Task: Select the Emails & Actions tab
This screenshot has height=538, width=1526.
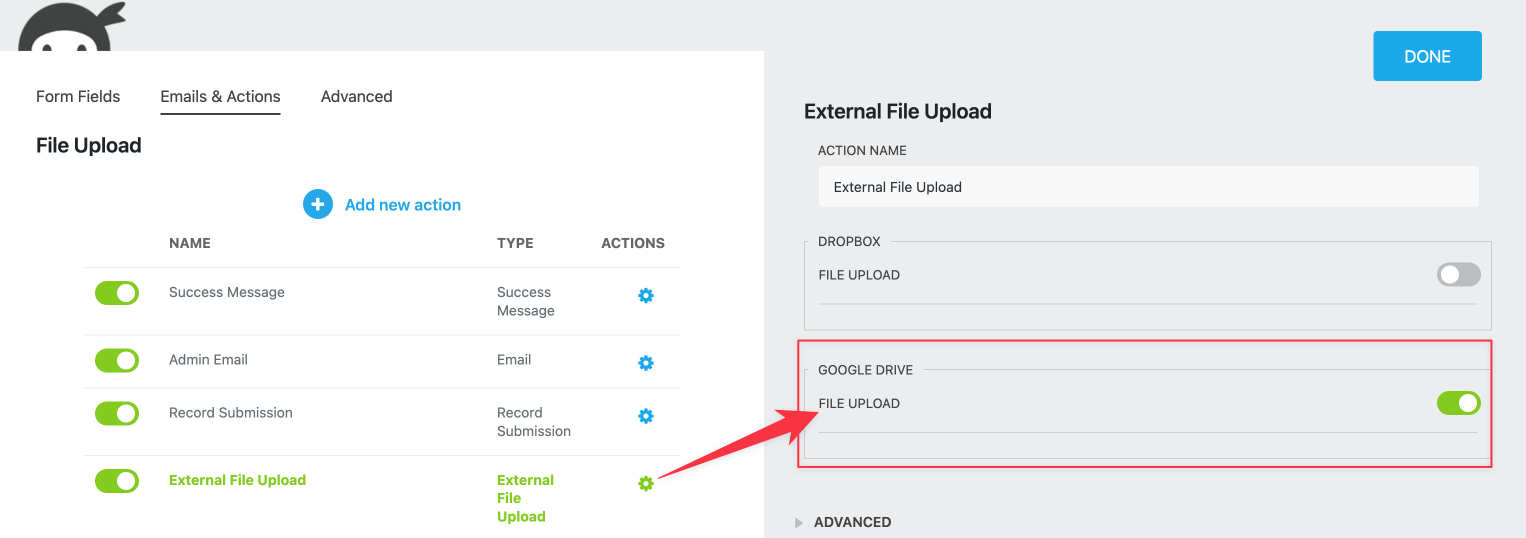Action: 220,97
